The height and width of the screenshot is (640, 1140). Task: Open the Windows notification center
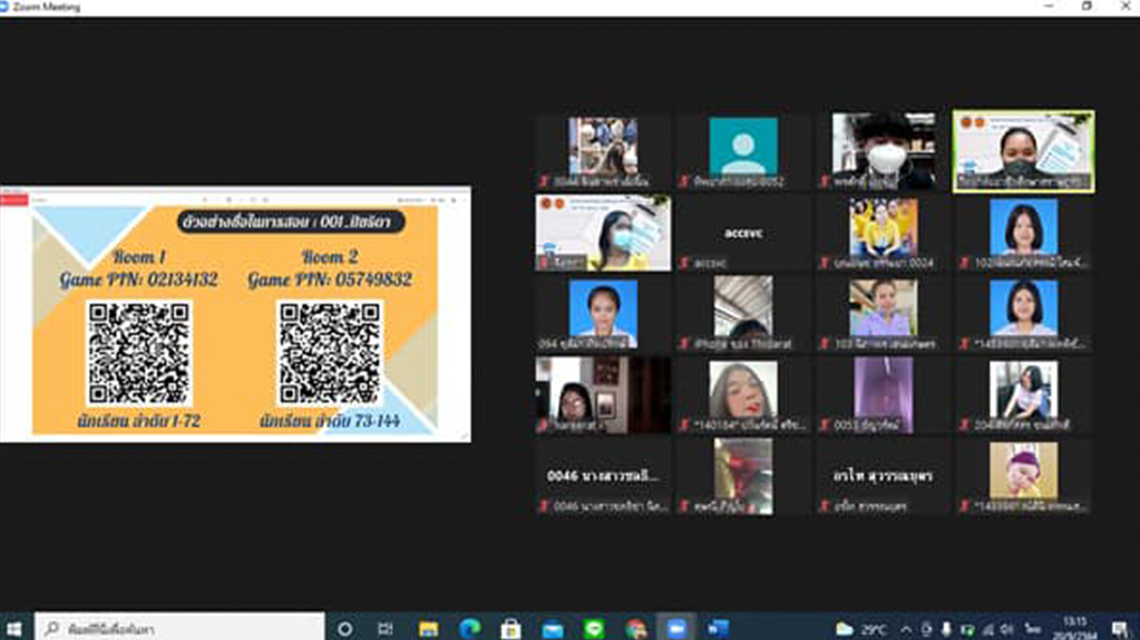pos(1120,629)
